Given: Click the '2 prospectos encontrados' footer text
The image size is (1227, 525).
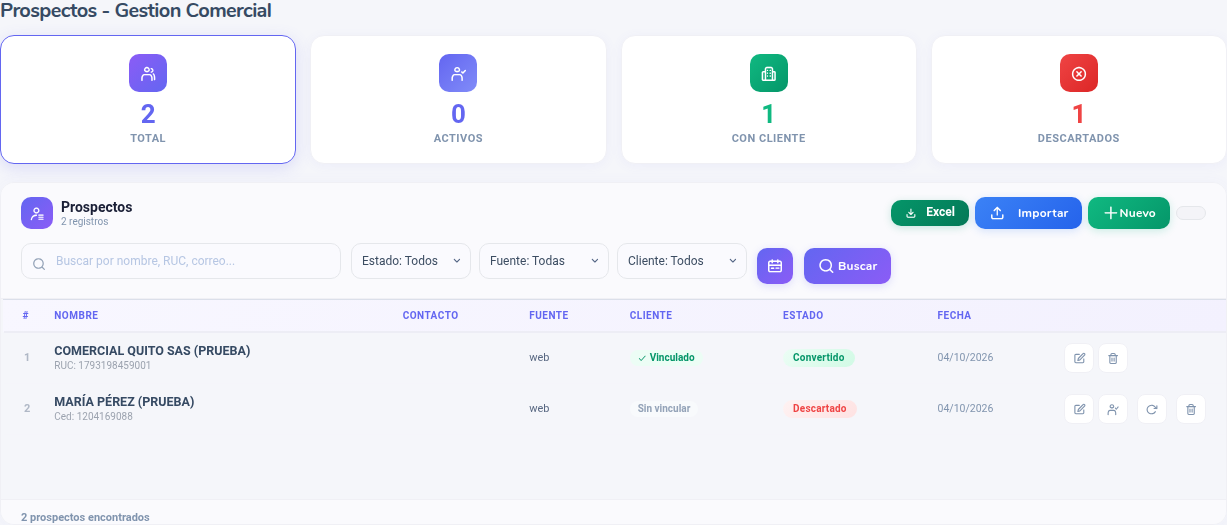Looking at the screenshot, I should 85,517.
